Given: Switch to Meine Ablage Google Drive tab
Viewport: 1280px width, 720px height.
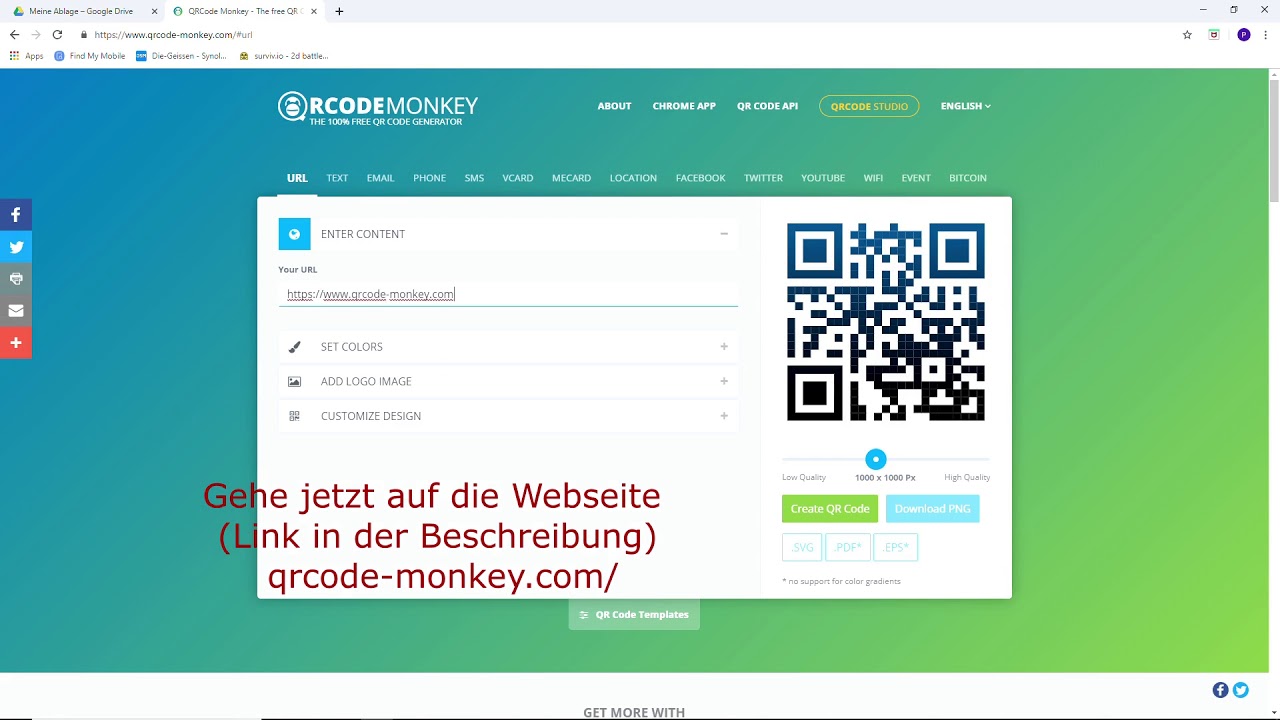Looking at the screenshot, I should point(82,11).
